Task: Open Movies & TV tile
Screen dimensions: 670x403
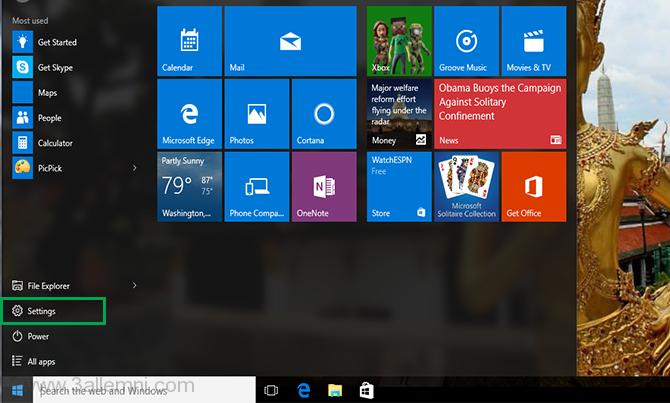Action: tap(533, 41)
